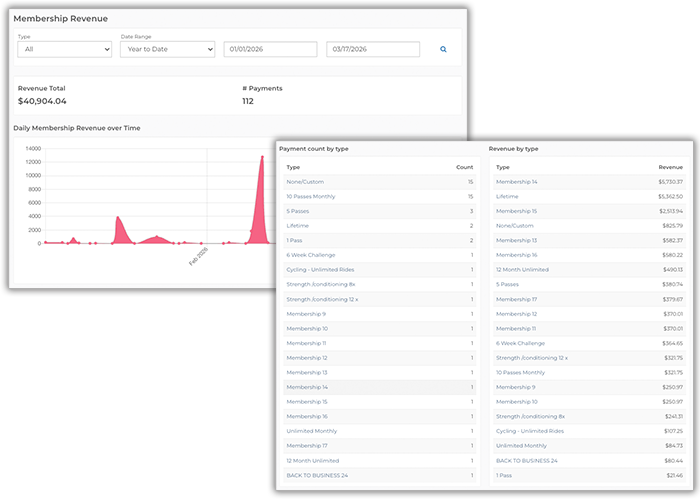Expand the Date Range Year to Date dropdown
The height and width of the screenshot is (500, 700).
[x=167, y=49]
